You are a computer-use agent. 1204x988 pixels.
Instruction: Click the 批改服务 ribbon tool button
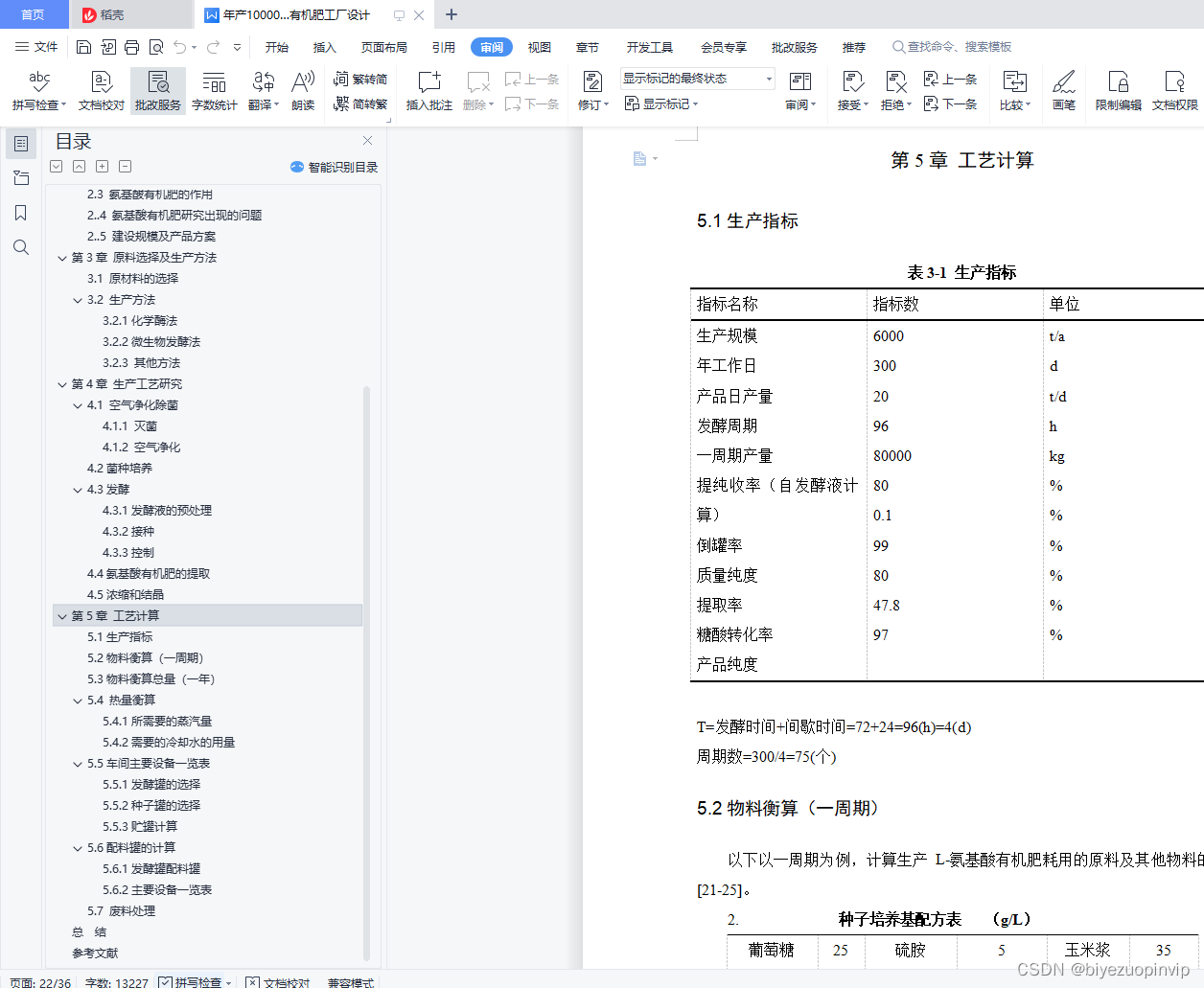[x=158, y=91]
